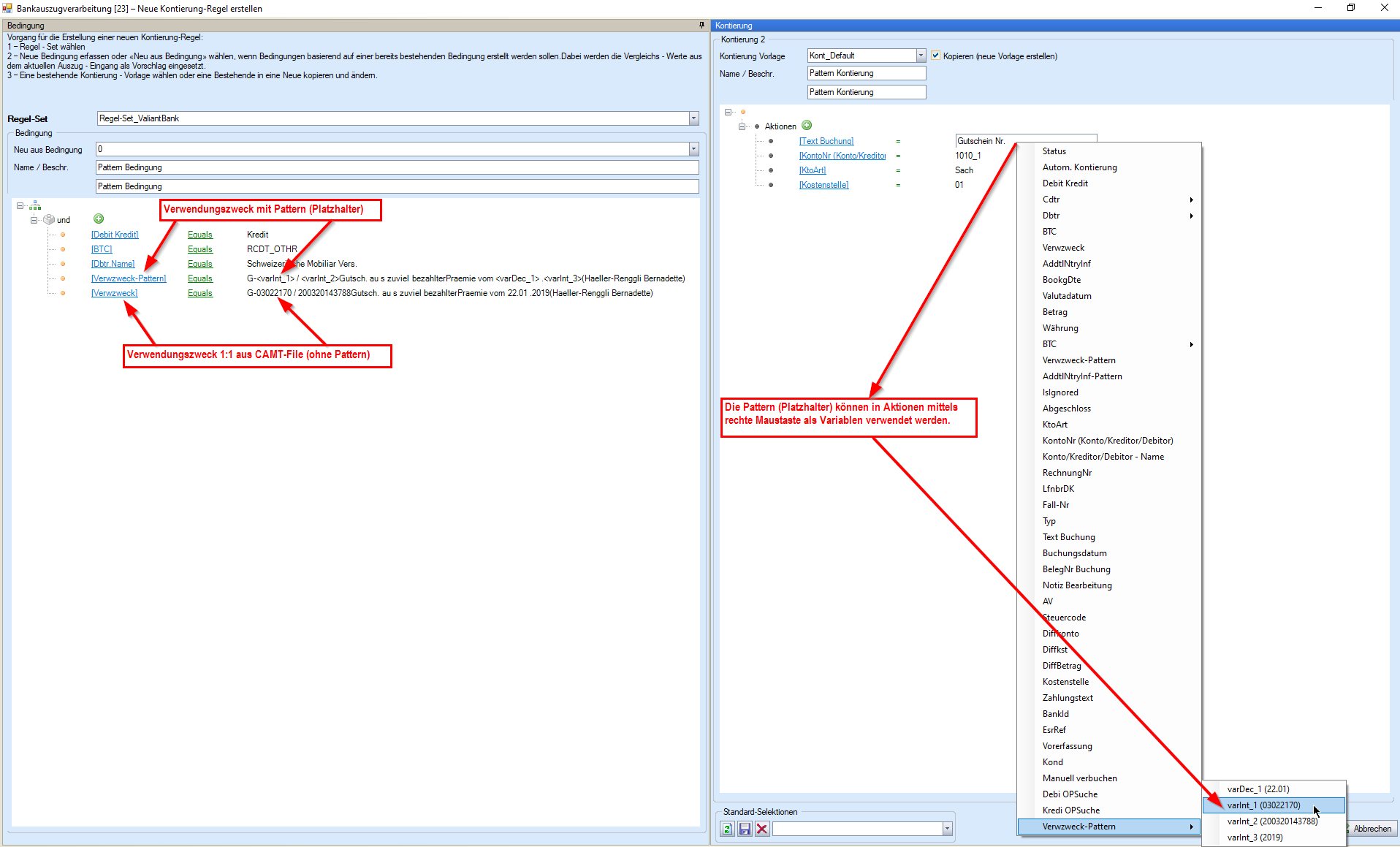The image size is (1400, 847).
Task: Click the second Bedingung description field
Action: [397, 186]
